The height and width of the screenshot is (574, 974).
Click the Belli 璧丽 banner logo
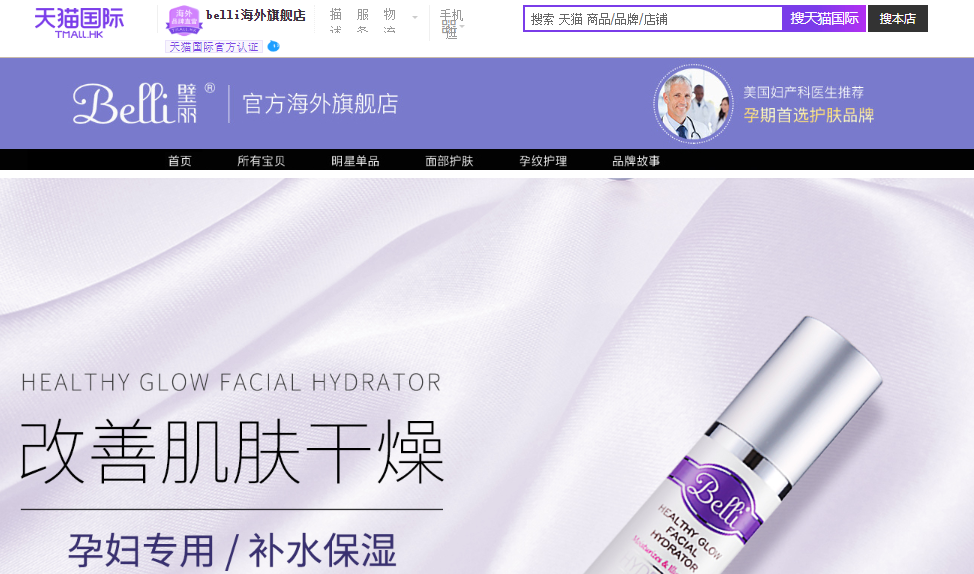143,103
